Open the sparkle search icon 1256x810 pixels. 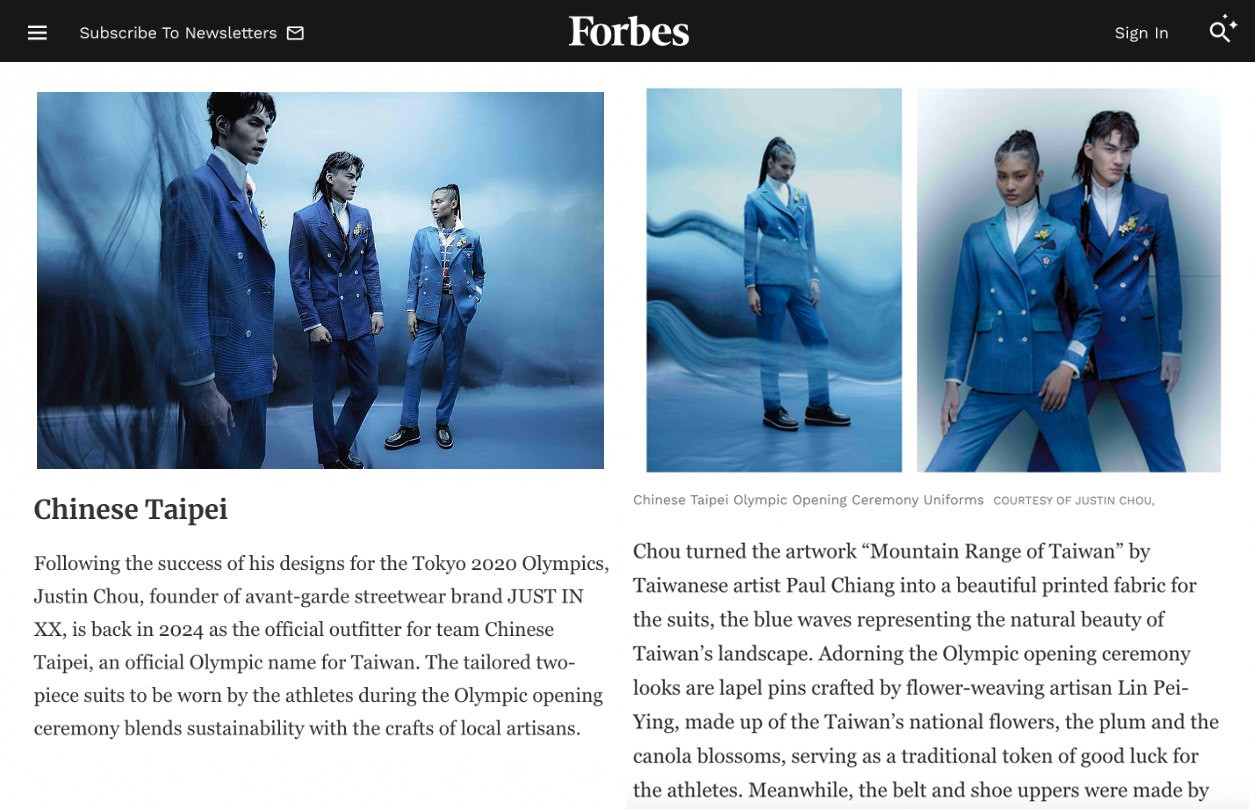1223,30
